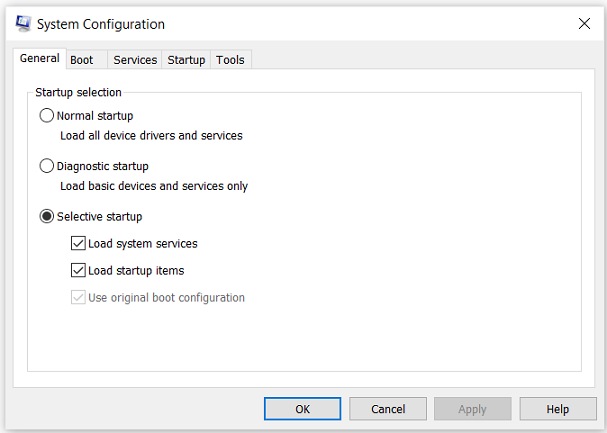Screen dimensions: 607x433
Task: Switch to the General tab
Action: [x=40, y=59]
